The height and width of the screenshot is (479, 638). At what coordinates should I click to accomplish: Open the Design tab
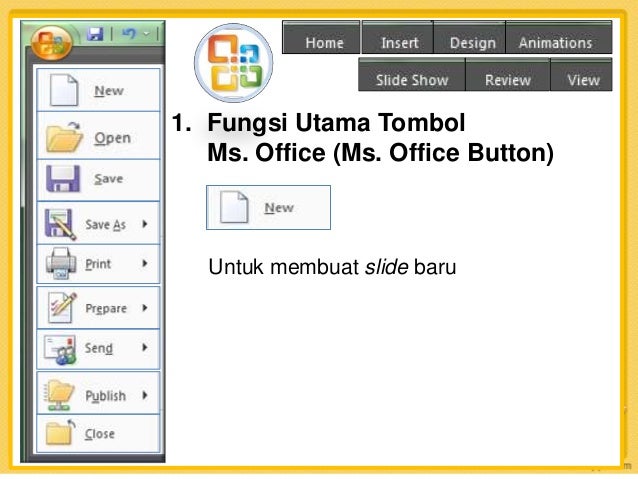tap(470, 38)
